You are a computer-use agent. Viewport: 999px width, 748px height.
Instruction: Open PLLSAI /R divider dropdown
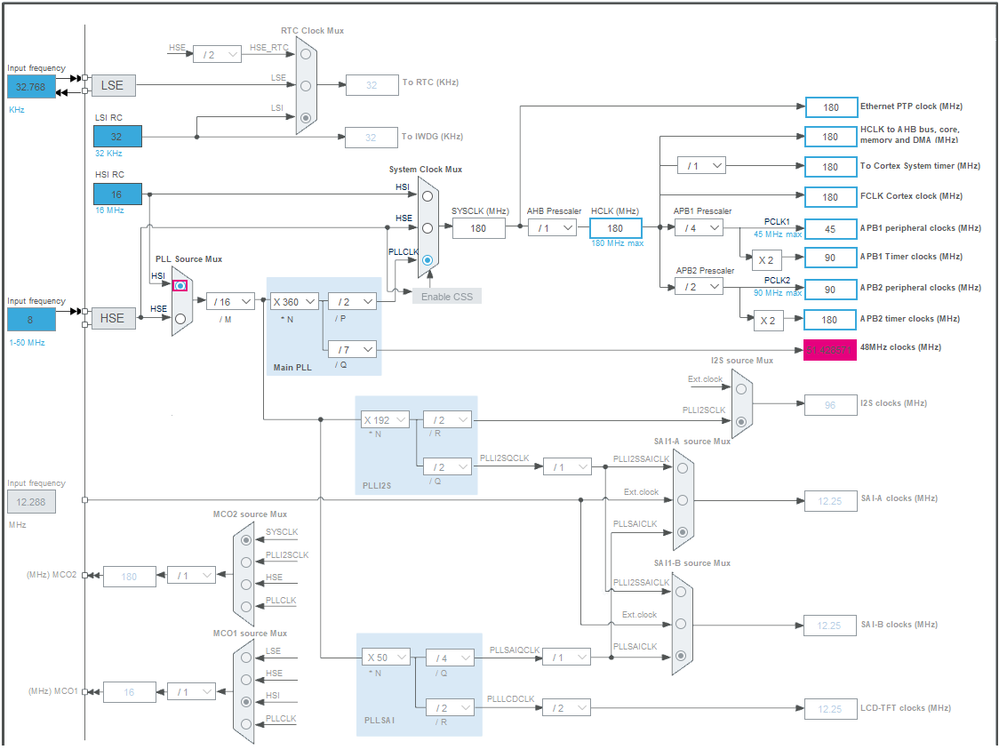coord(450,707)
